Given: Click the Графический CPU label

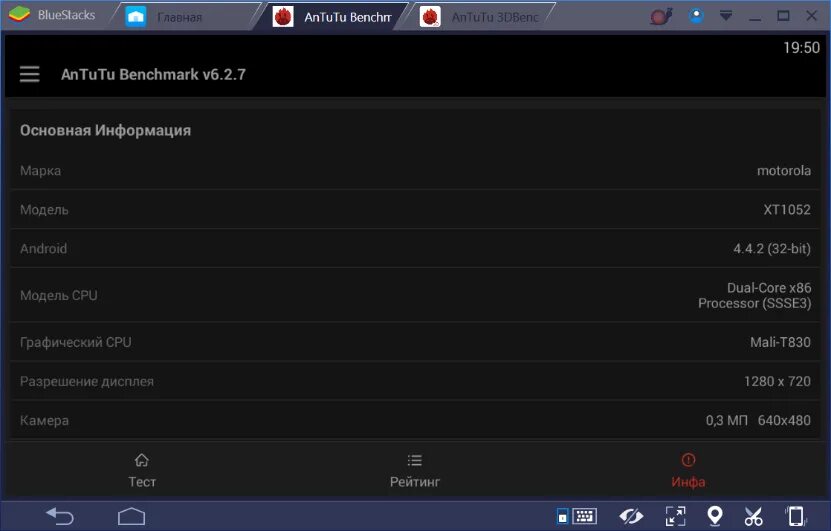Looking at the screenshot, I should point(76,342).
